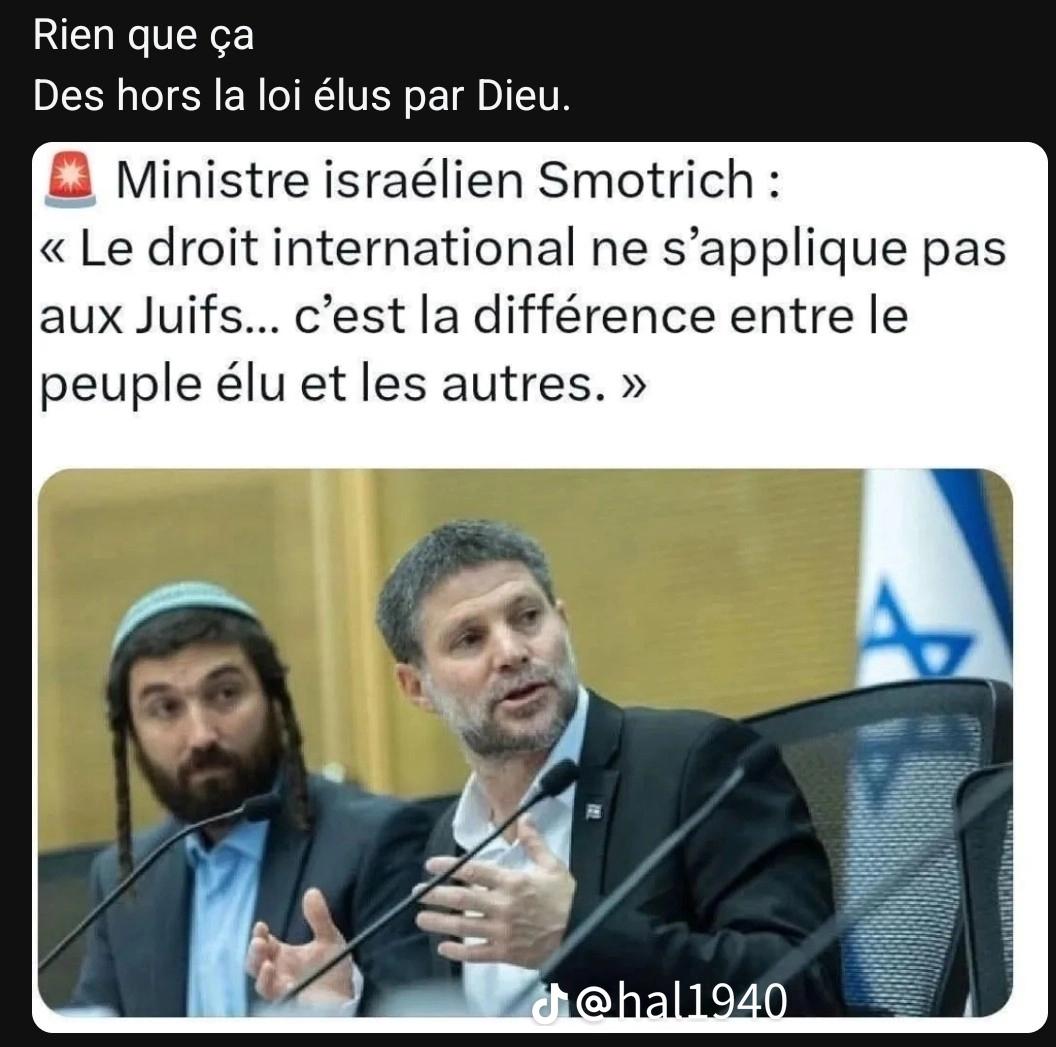Viewport: 1056px width, 1047px height.
Task: Click the lapel pin on the dark jacket
Action: (x=594, y=811)
